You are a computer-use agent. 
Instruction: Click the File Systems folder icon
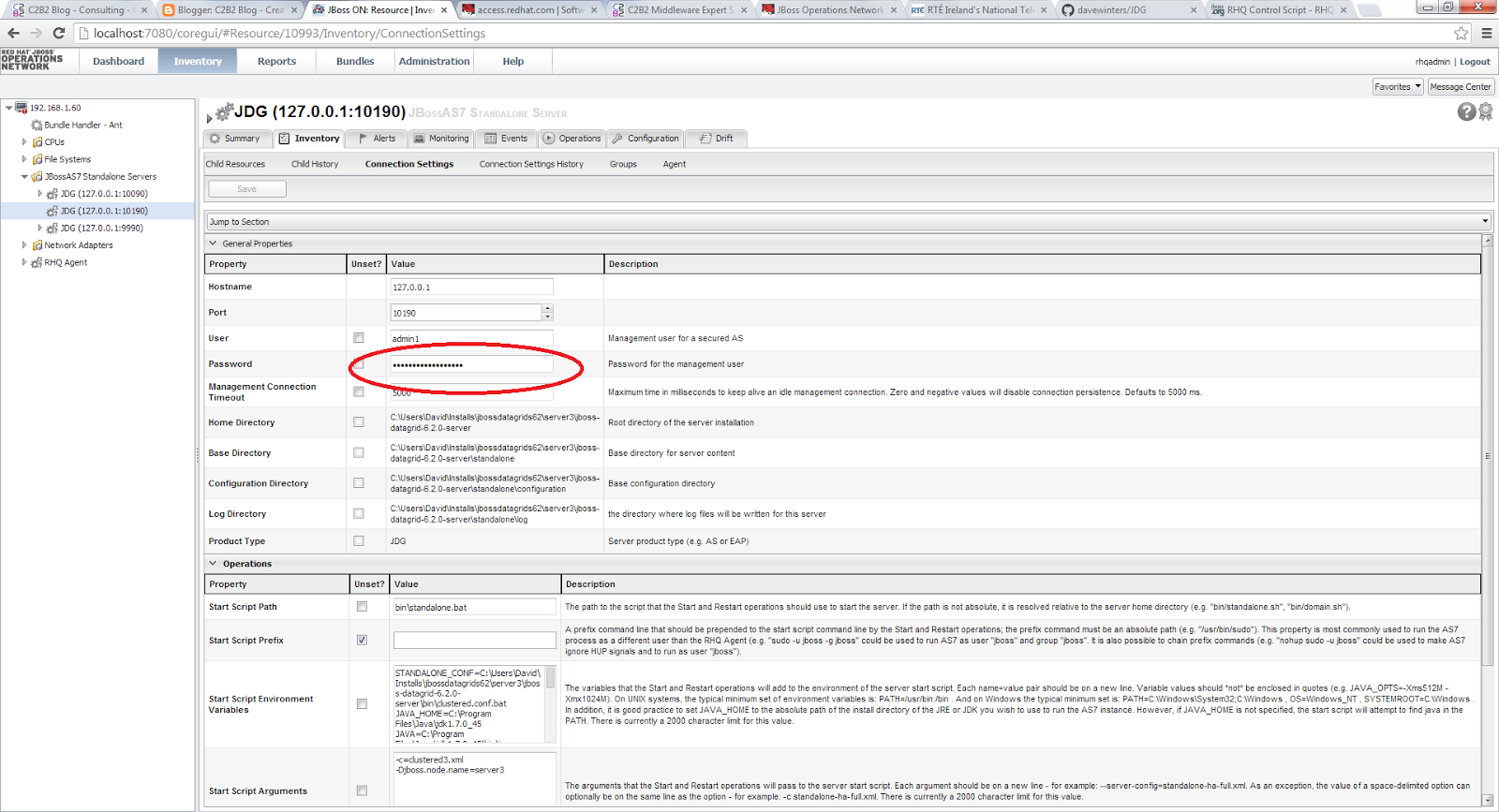[x=37, y=159]
